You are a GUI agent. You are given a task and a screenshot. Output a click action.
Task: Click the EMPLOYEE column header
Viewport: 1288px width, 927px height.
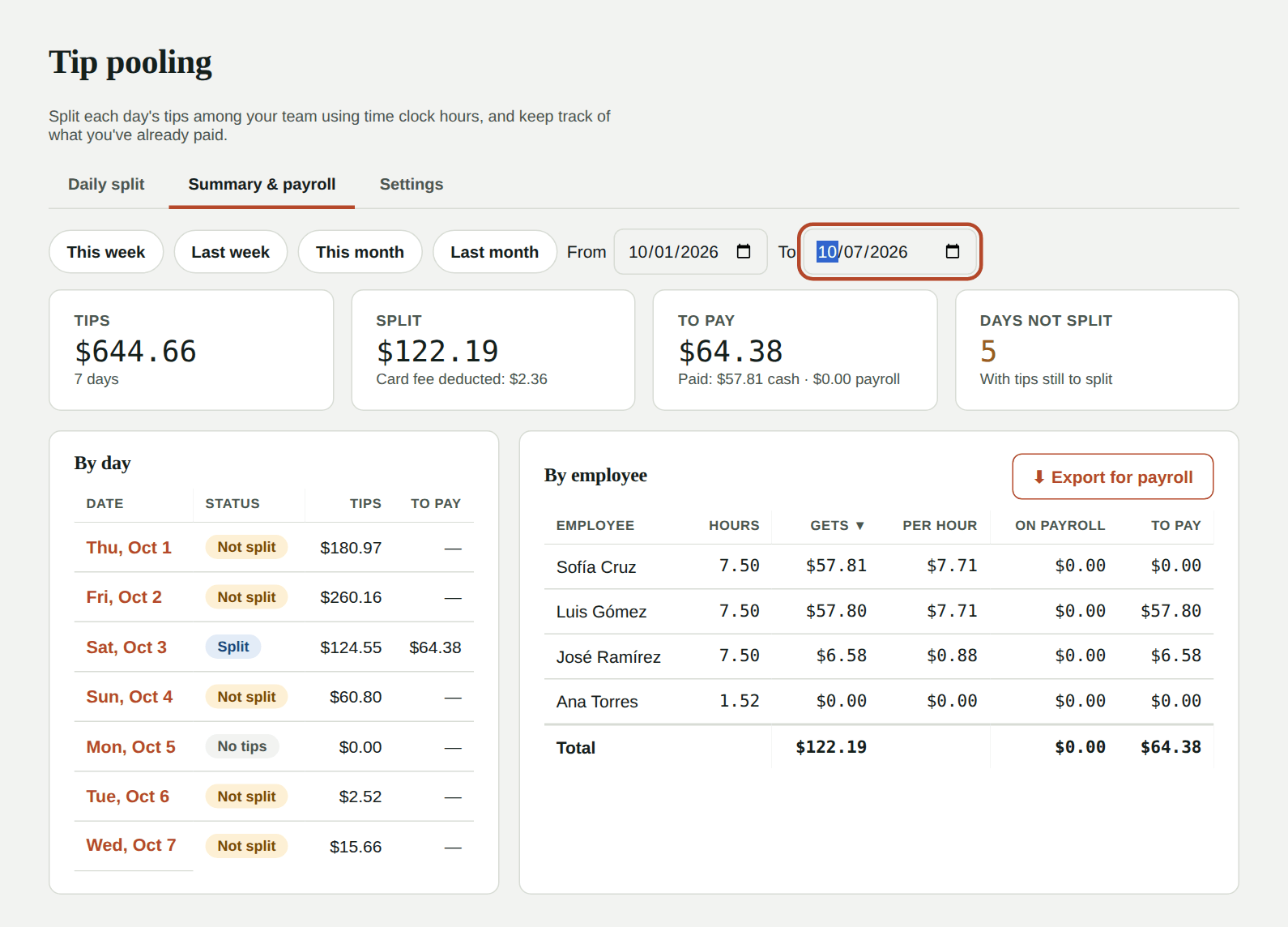(x=595, y=526)
